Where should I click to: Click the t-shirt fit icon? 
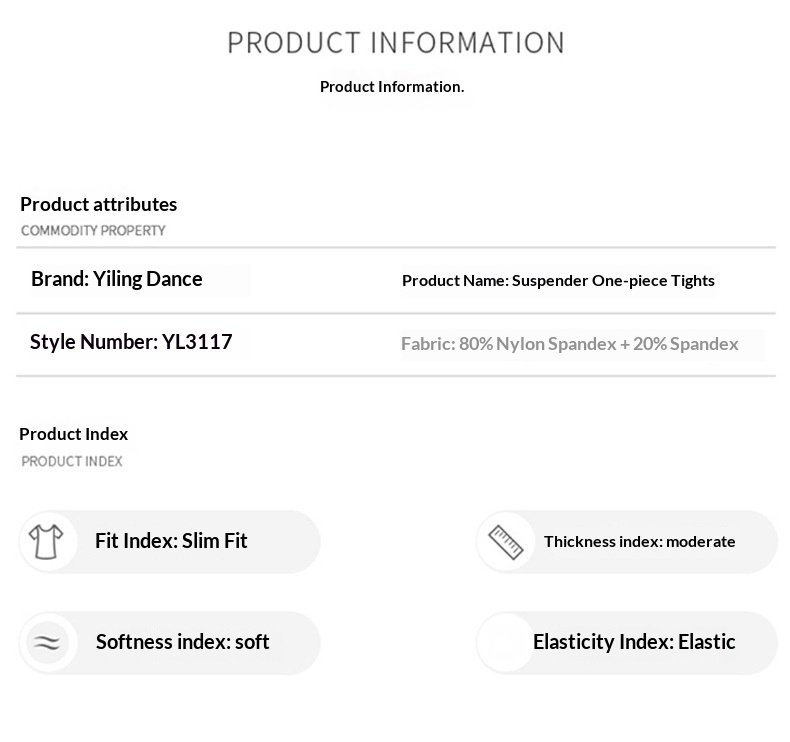(x=46, y=542)
